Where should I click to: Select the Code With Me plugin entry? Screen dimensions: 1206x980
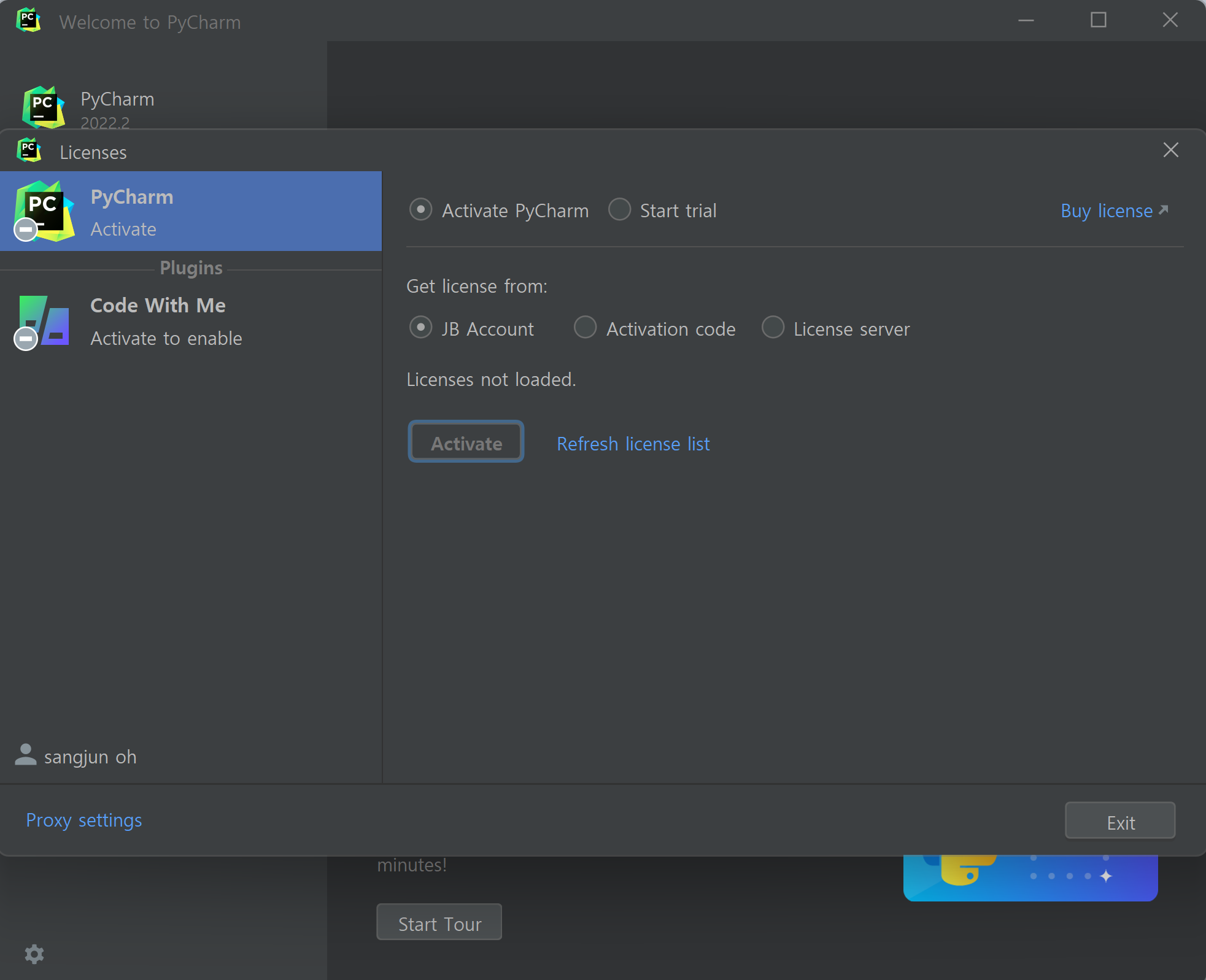[x=191, y=322]
